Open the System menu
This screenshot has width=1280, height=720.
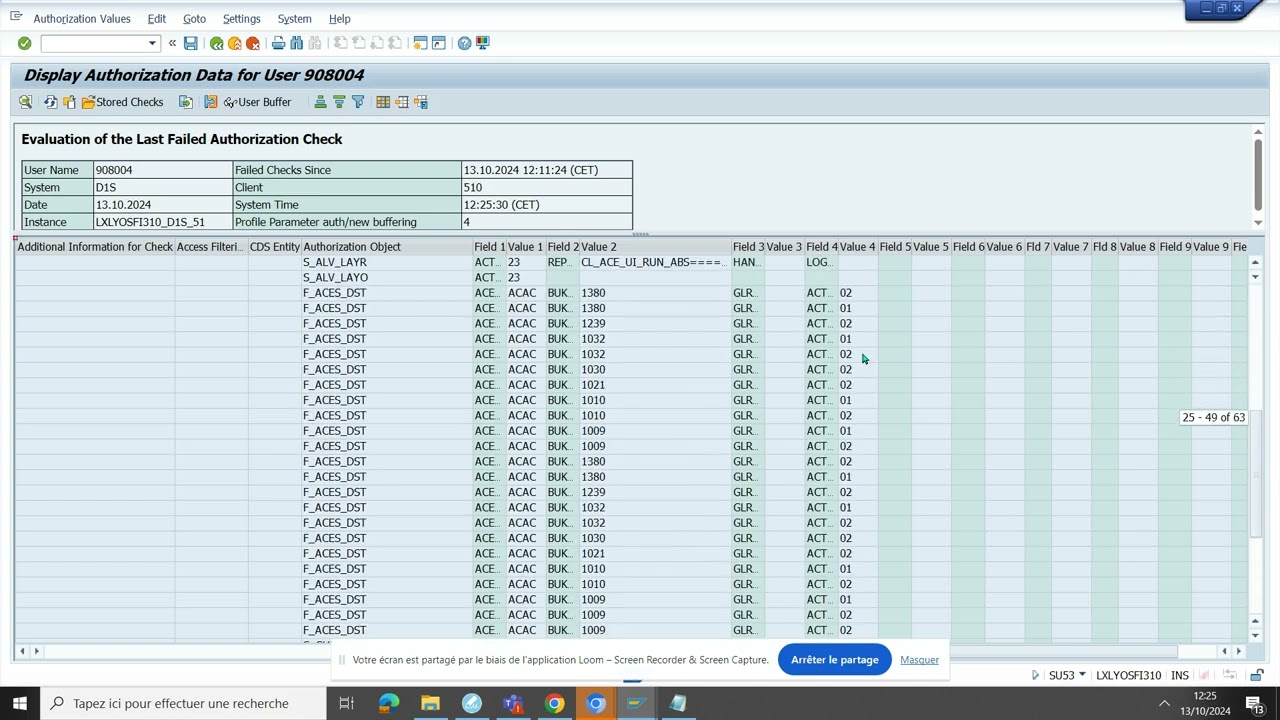[294, 19]
